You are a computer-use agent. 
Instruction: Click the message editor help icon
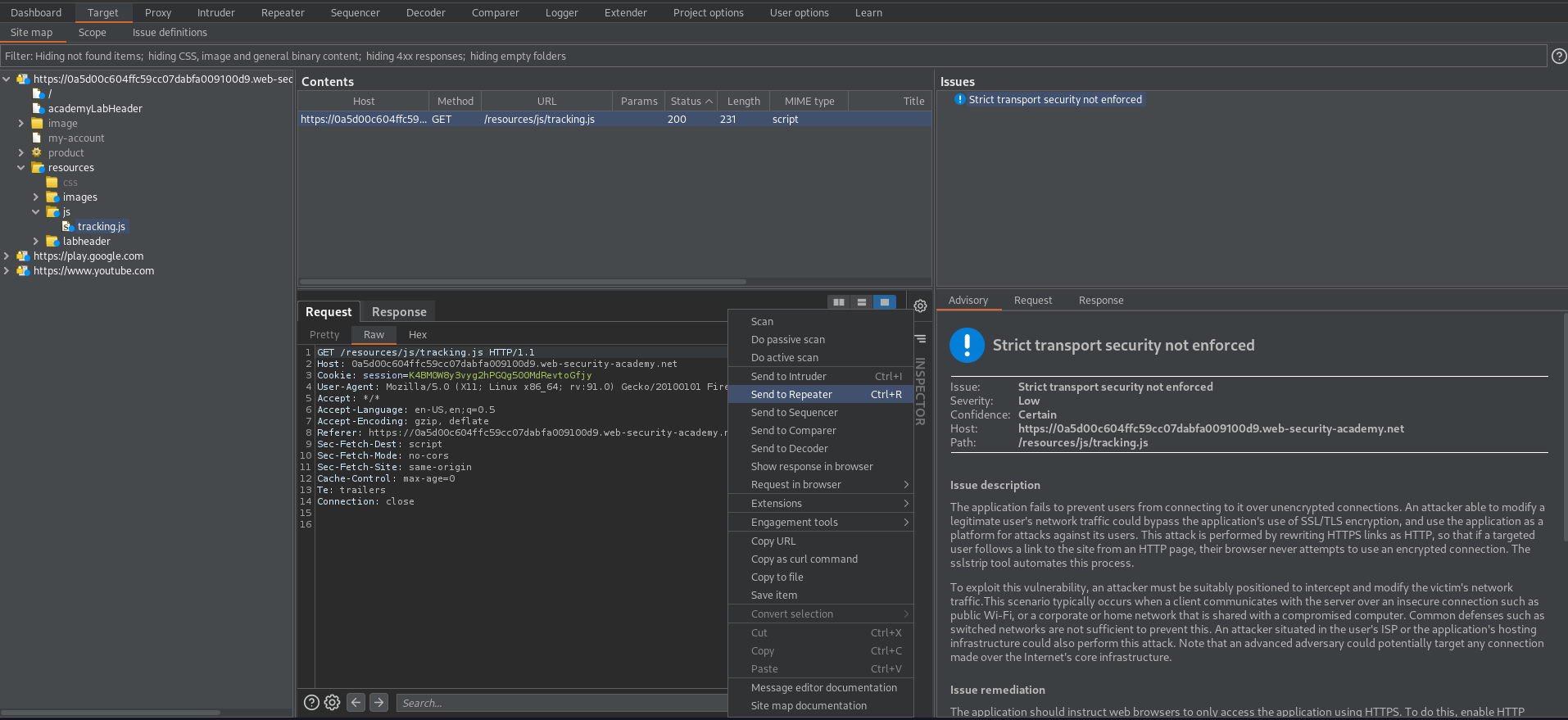pyautogui.click(x=311, y=702)
